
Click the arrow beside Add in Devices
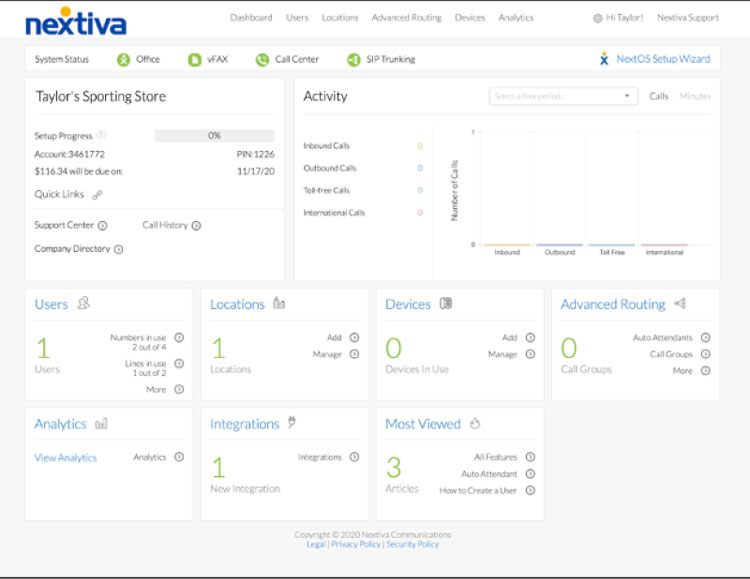coord(530,338)
